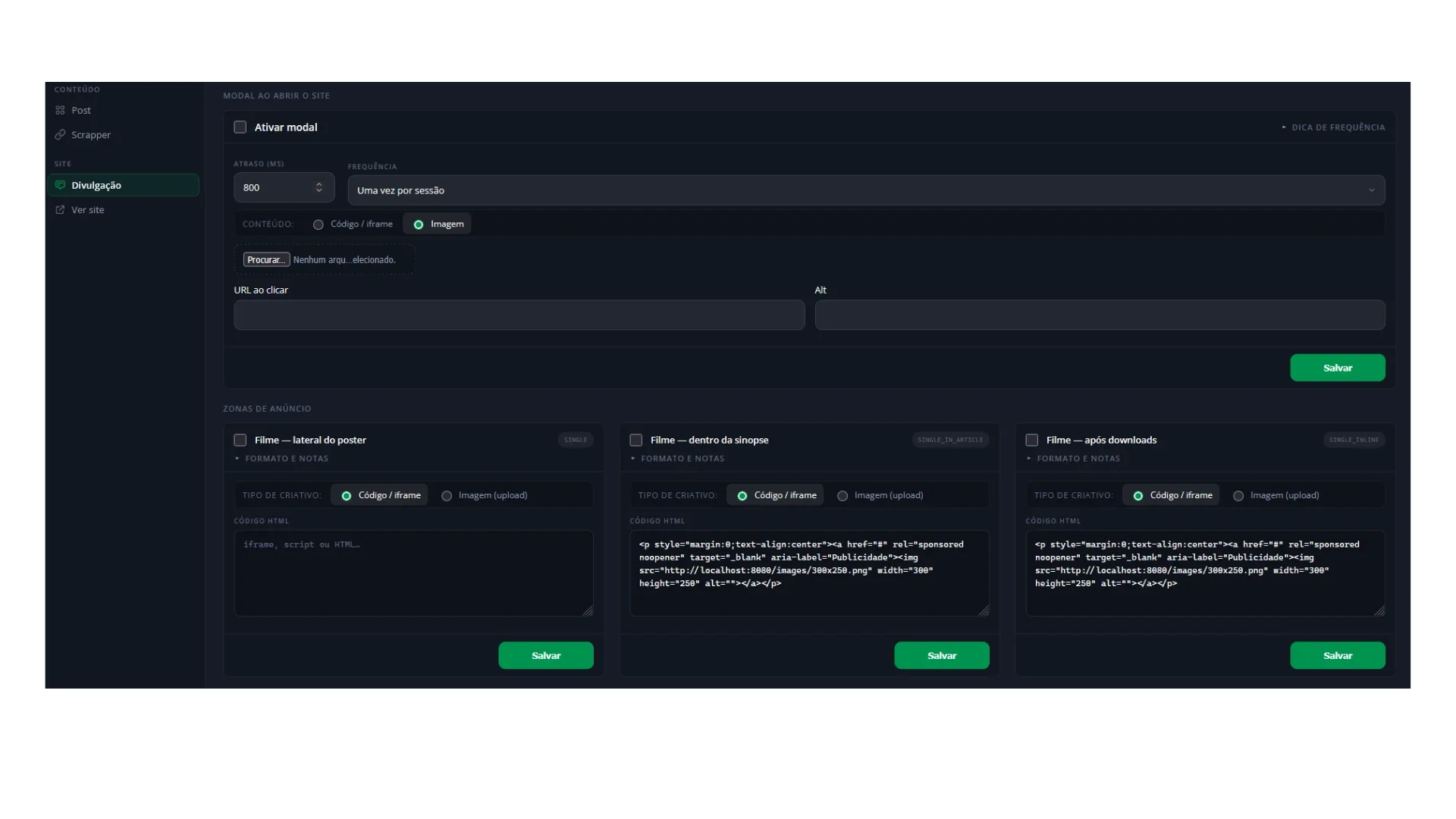This screenshot has height=819, width=1456.
Task: Select modal Código / iframe content option
Action: tap(353, 224)
